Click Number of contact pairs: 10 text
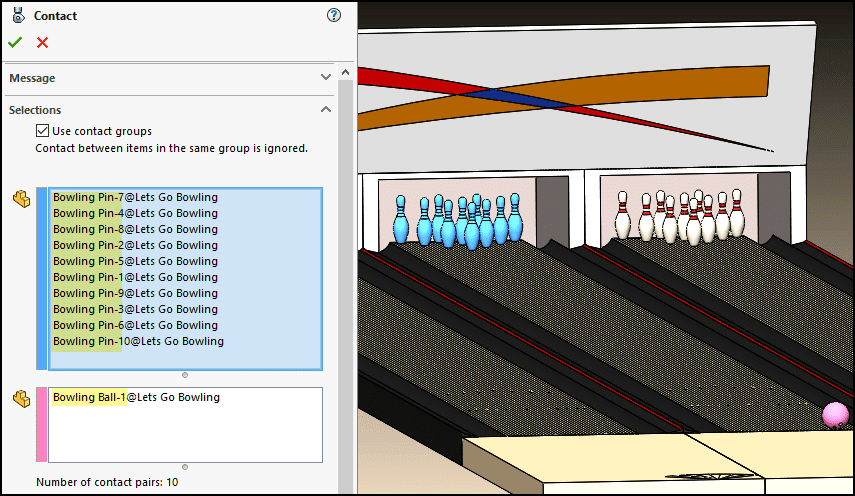Screen dimensions: 855x496 (x=107, y=482)
